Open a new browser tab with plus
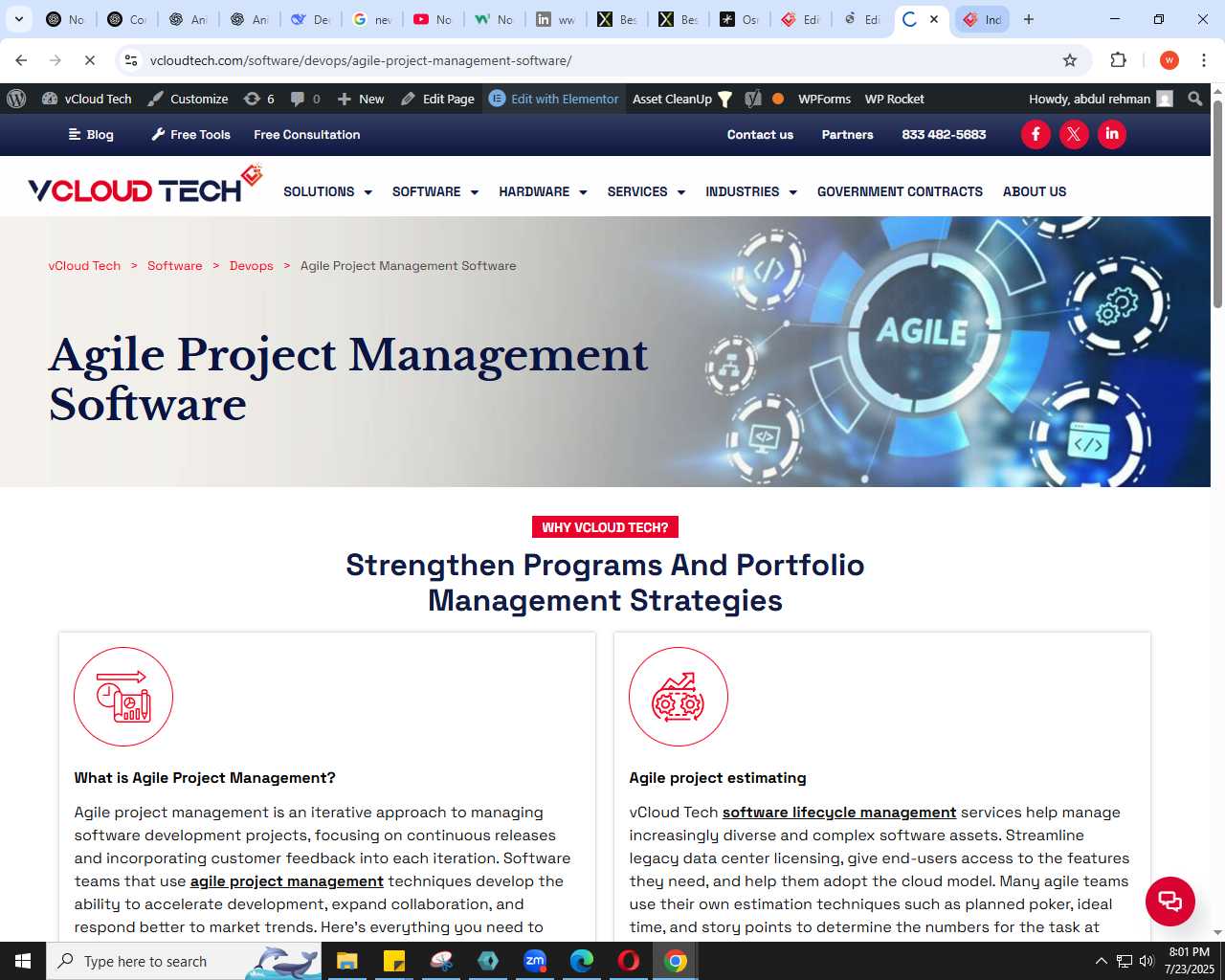1225x980 pixels. click(1029, 19)
